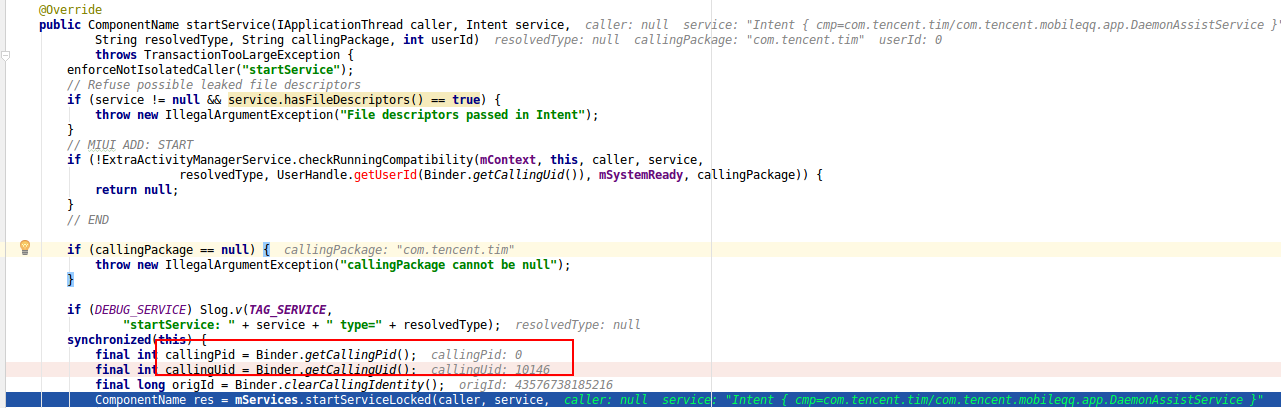Click the '// END' comment
This screenshot has height=408, width=1281.
click(88, 220)
